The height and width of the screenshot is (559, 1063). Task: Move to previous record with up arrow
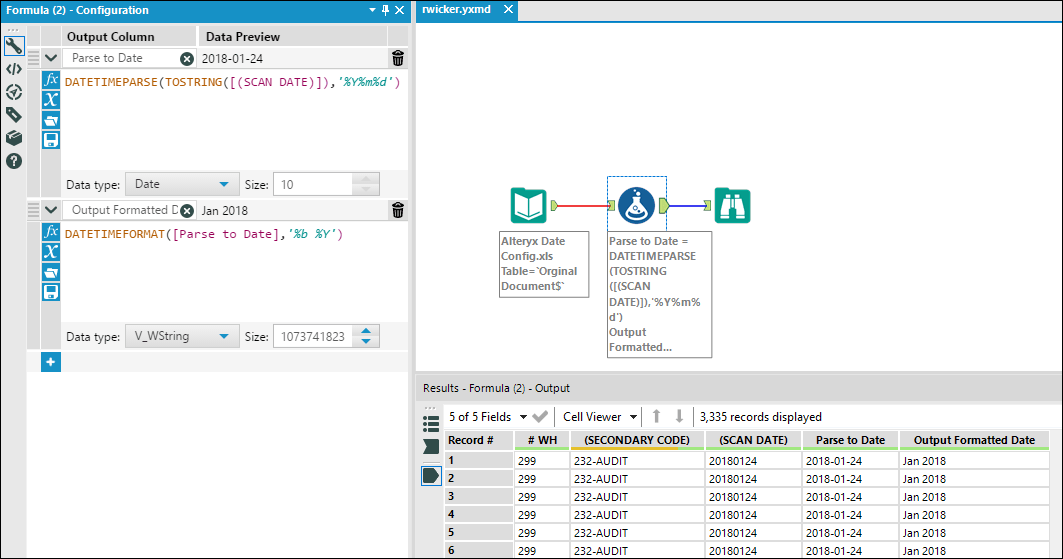[x=656, y=417]
